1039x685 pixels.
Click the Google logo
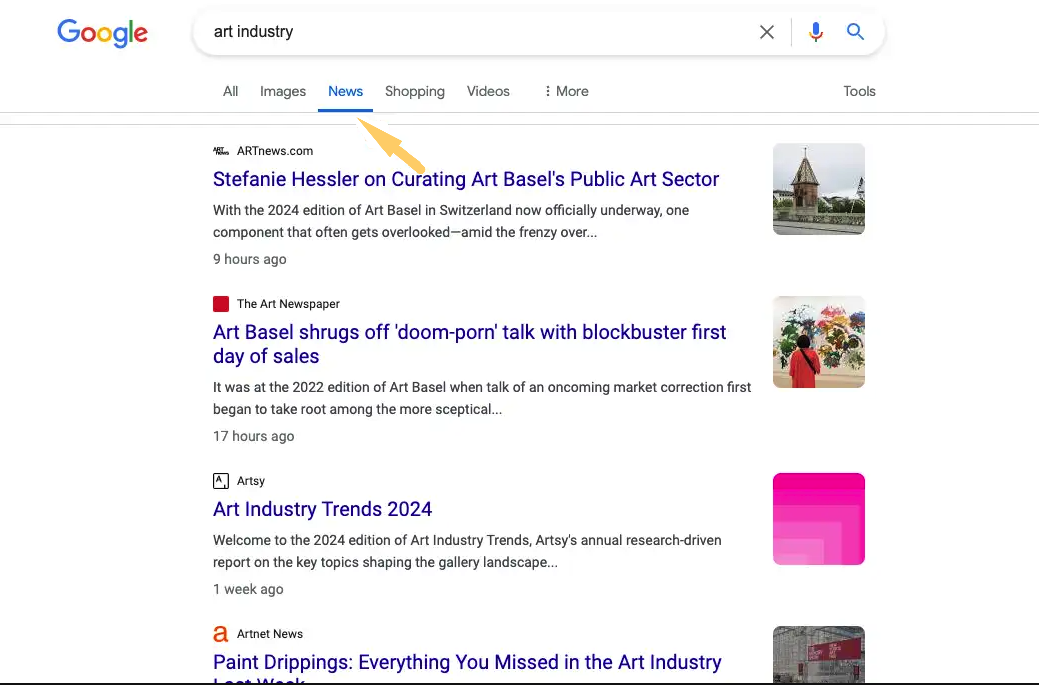coord(102,32)
